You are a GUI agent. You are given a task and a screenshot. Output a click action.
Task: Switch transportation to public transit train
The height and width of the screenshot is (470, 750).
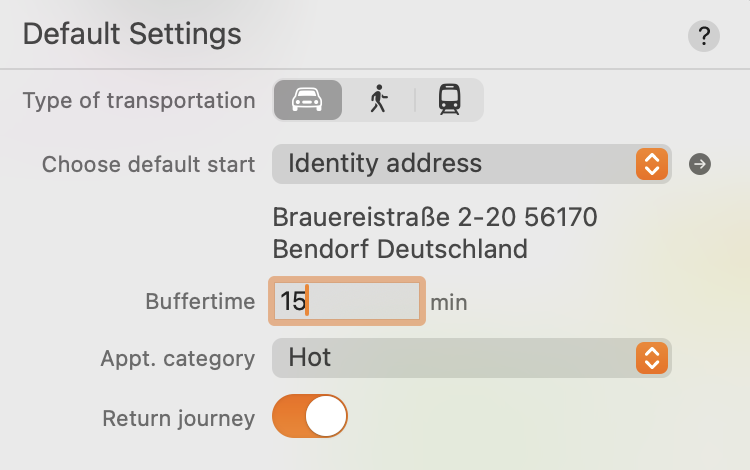449,100
